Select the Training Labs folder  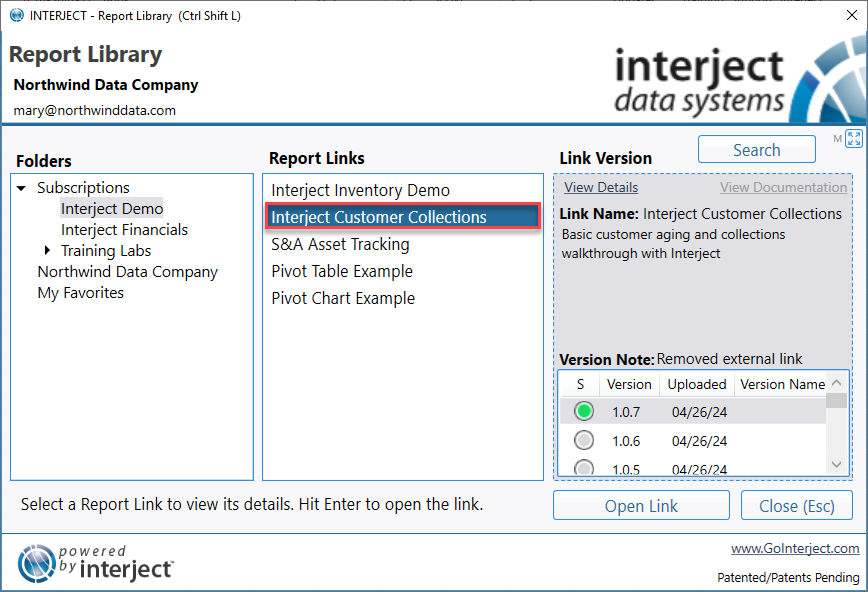106,251
